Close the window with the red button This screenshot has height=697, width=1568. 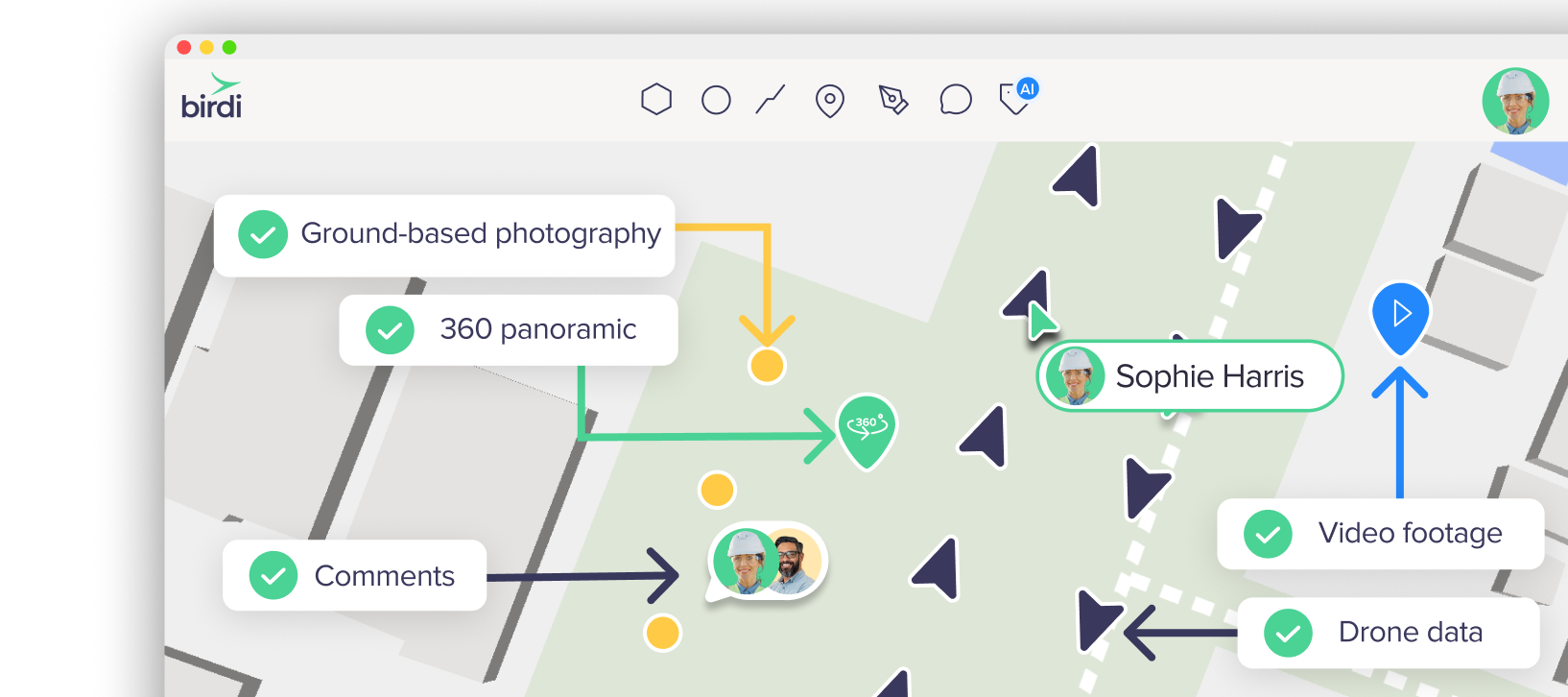point(184,47)
